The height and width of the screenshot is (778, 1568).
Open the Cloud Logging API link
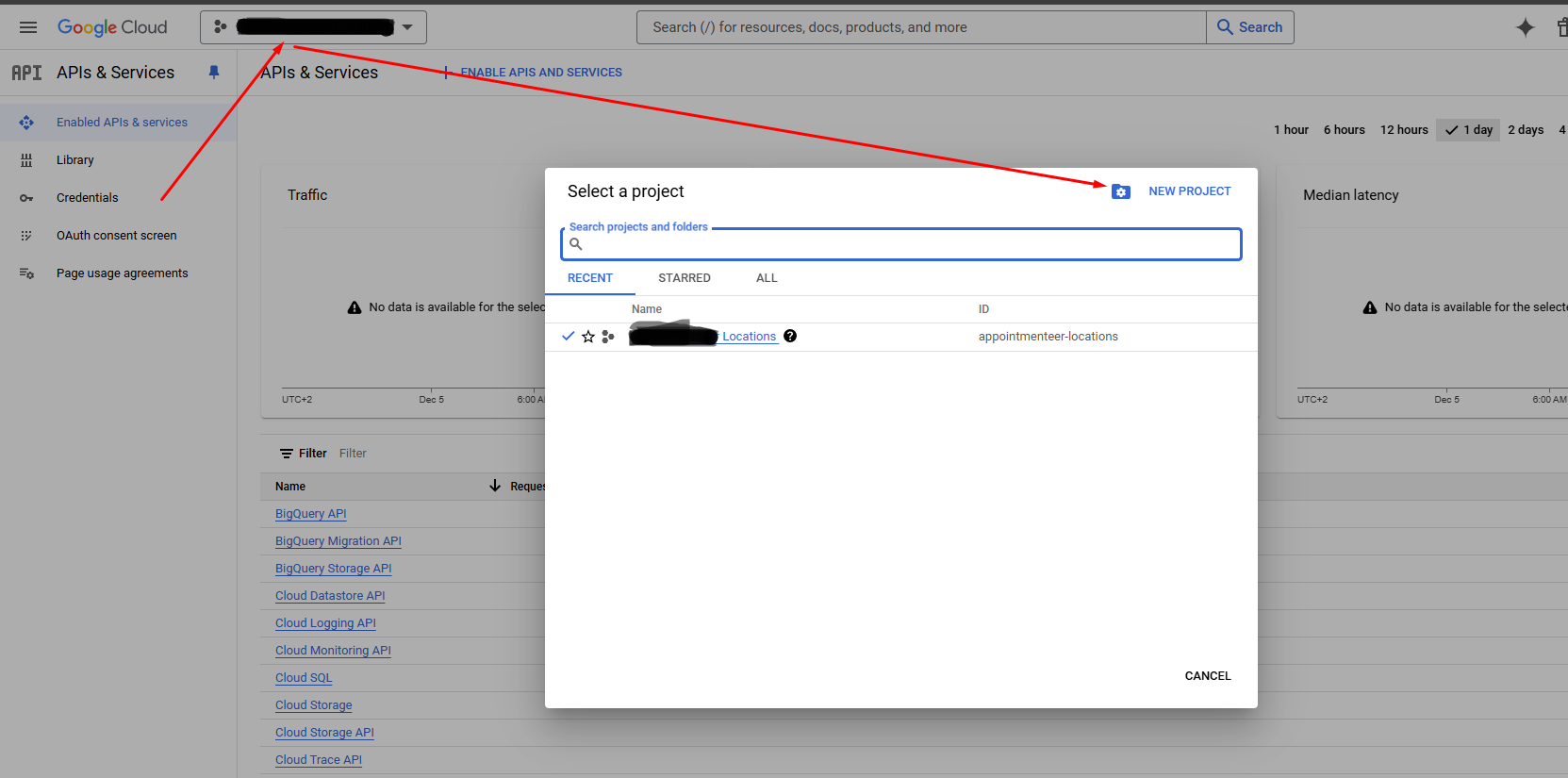pos(325,623)
